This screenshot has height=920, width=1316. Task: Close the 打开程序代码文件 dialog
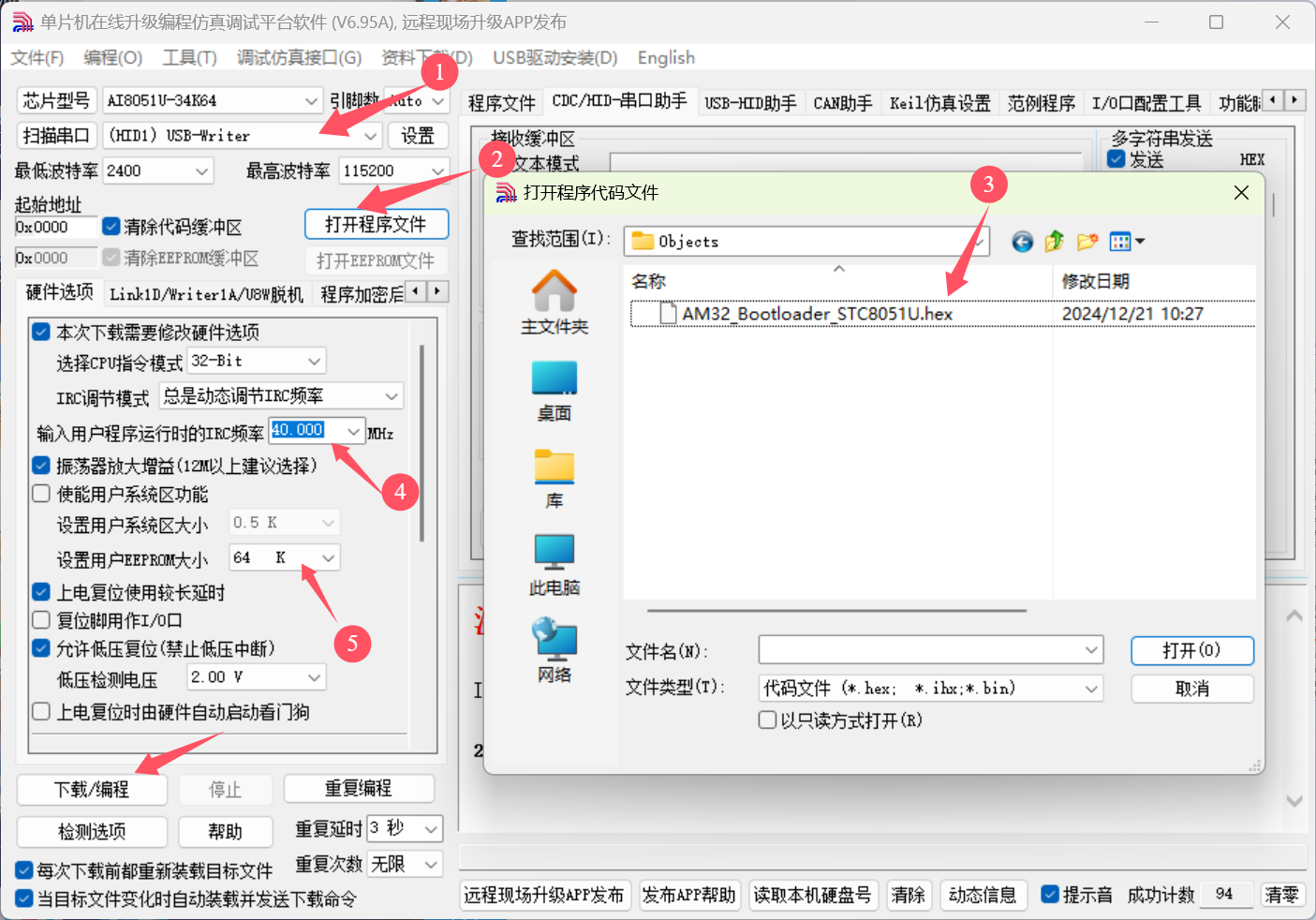point(1241,192)
